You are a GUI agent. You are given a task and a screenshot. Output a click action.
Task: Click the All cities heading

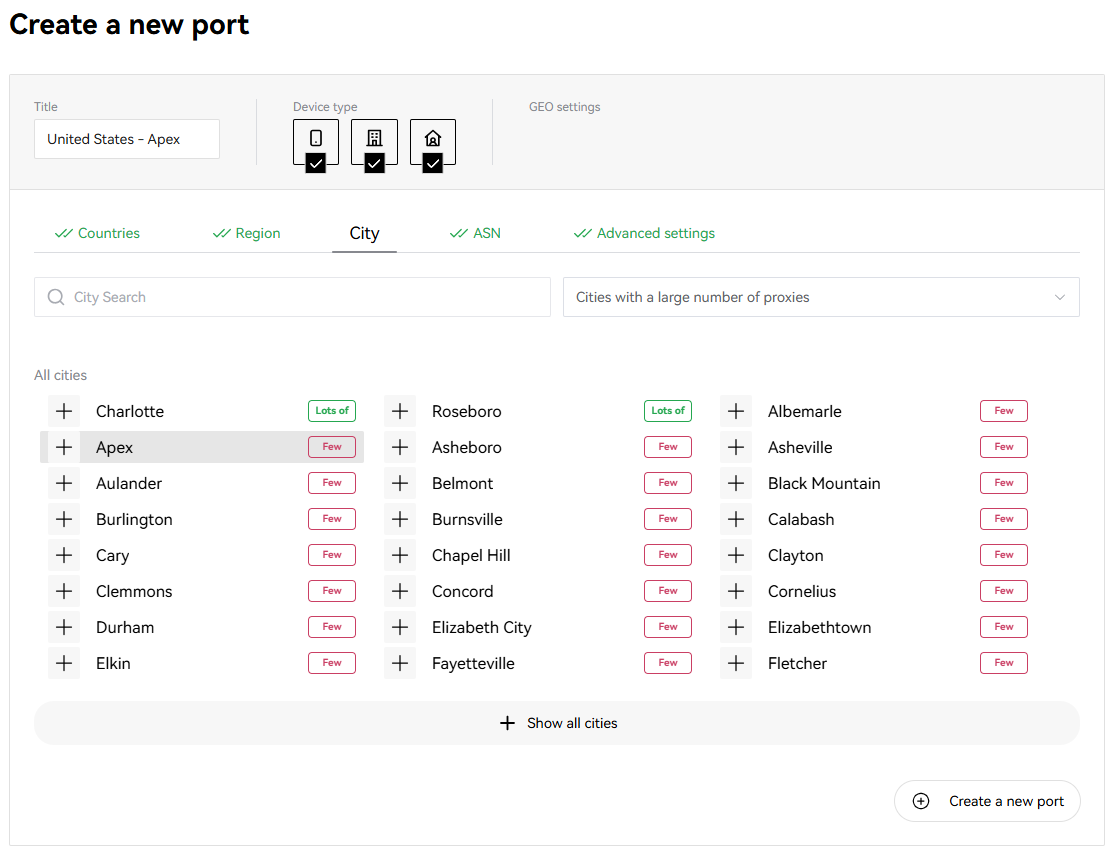click(x=60, y=375)
